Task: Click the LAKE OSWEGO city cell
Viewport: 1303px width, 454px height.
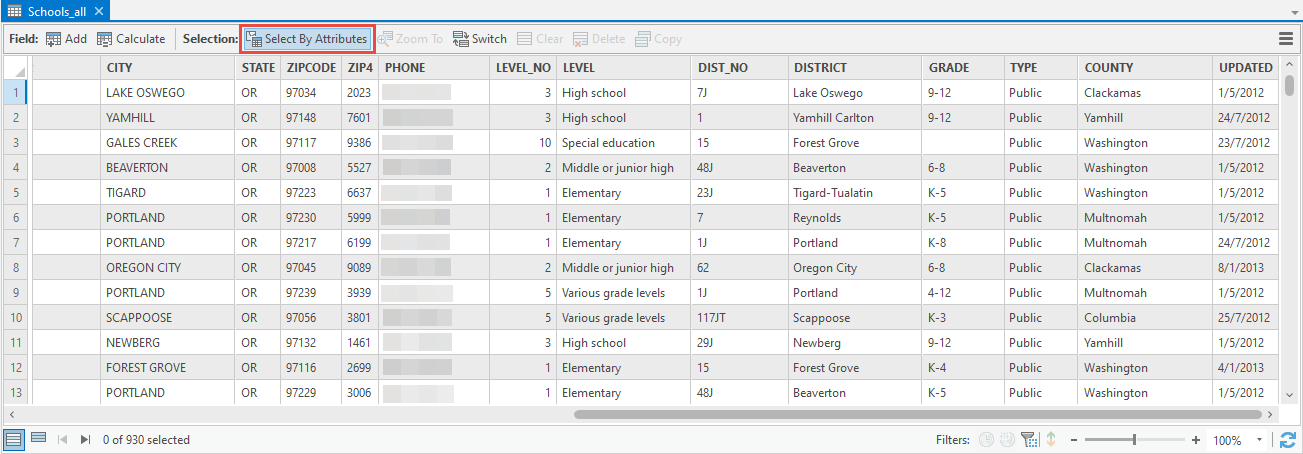Action: pyautogui.click(x=167, y=93)
